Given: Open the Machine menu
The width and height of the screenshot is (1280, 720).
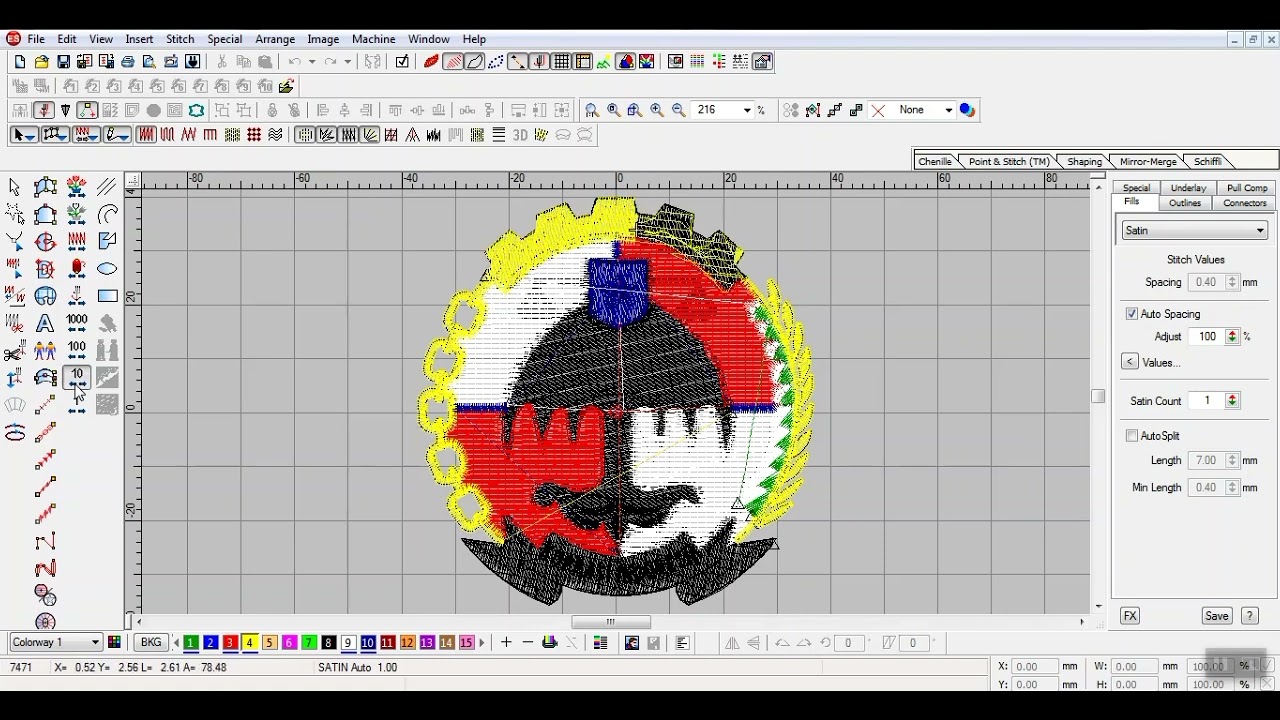Looking at the screenshot, I should coord(373,39).
